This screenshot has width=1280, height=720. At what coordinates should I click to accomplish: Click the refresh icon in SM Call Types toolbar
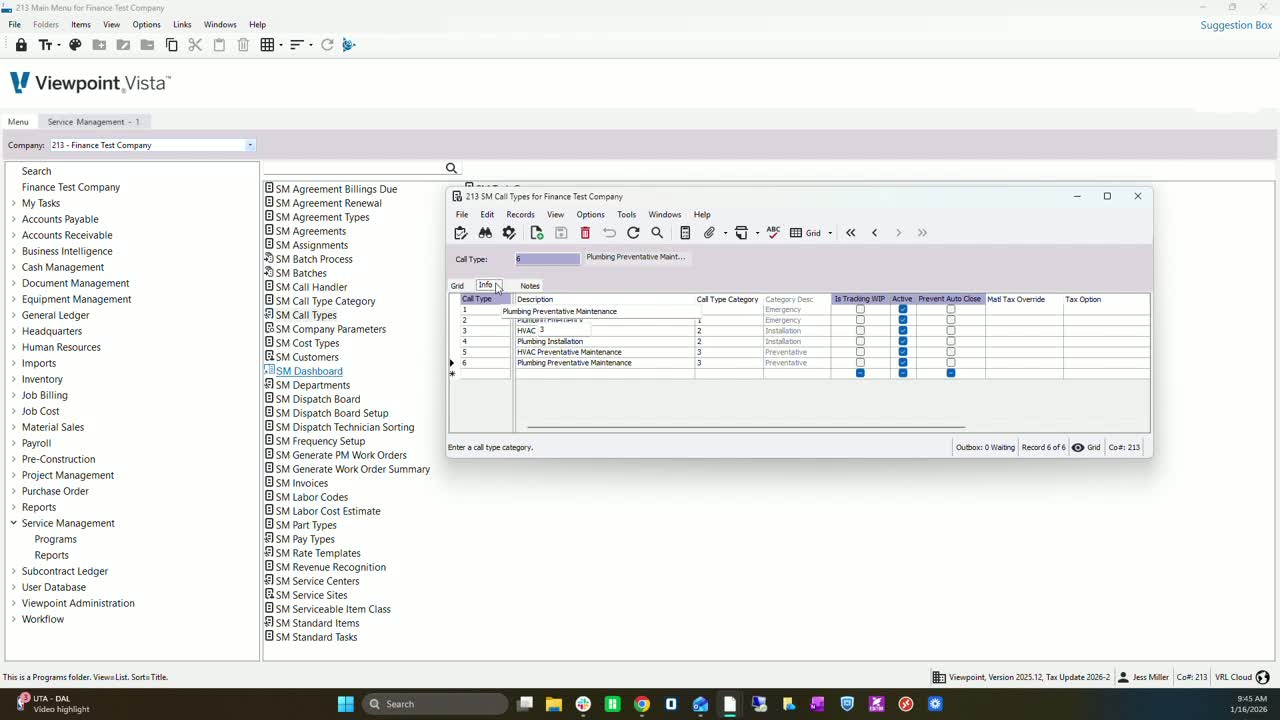point(633,233)
